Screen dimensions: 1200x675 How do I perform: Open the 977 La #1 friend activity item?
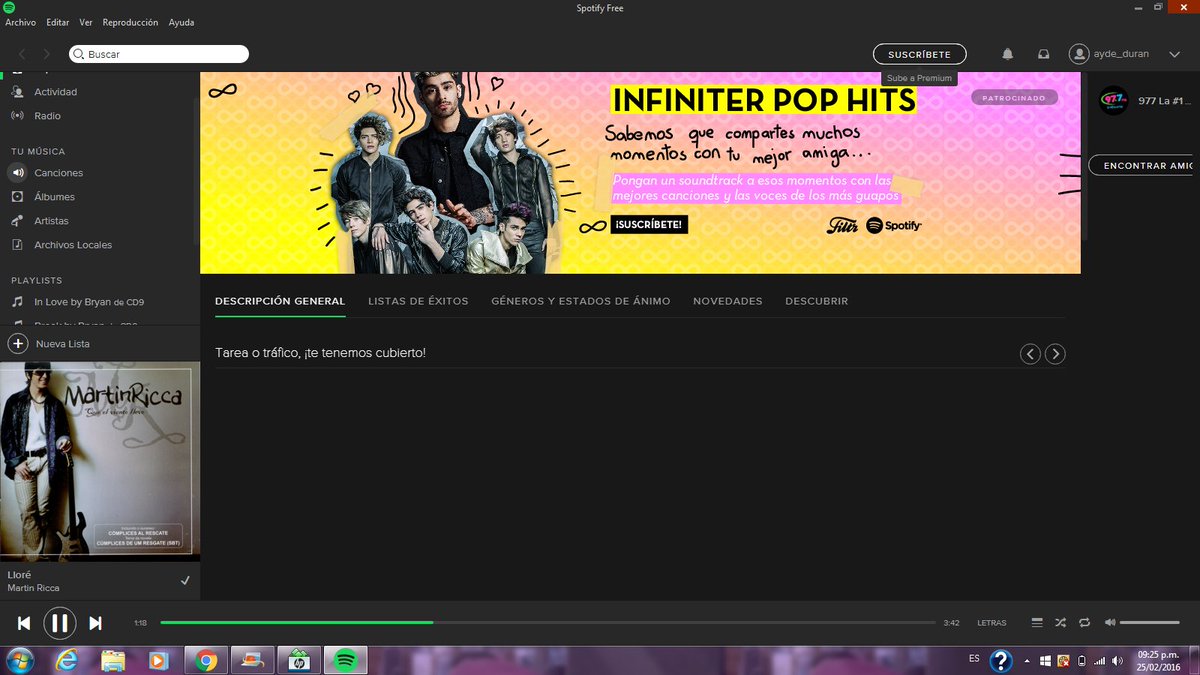click(x=1146, y=100)
